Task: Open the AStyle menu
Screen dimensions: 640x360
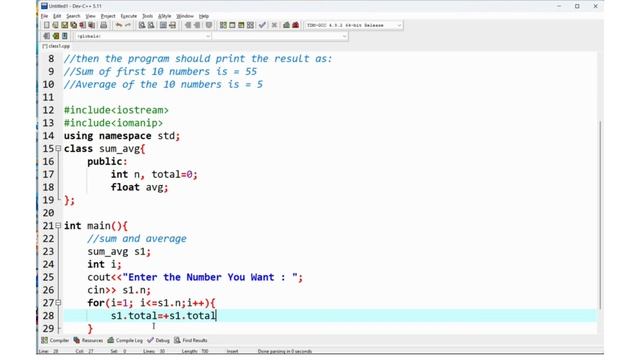Action: tap(164, 16)
